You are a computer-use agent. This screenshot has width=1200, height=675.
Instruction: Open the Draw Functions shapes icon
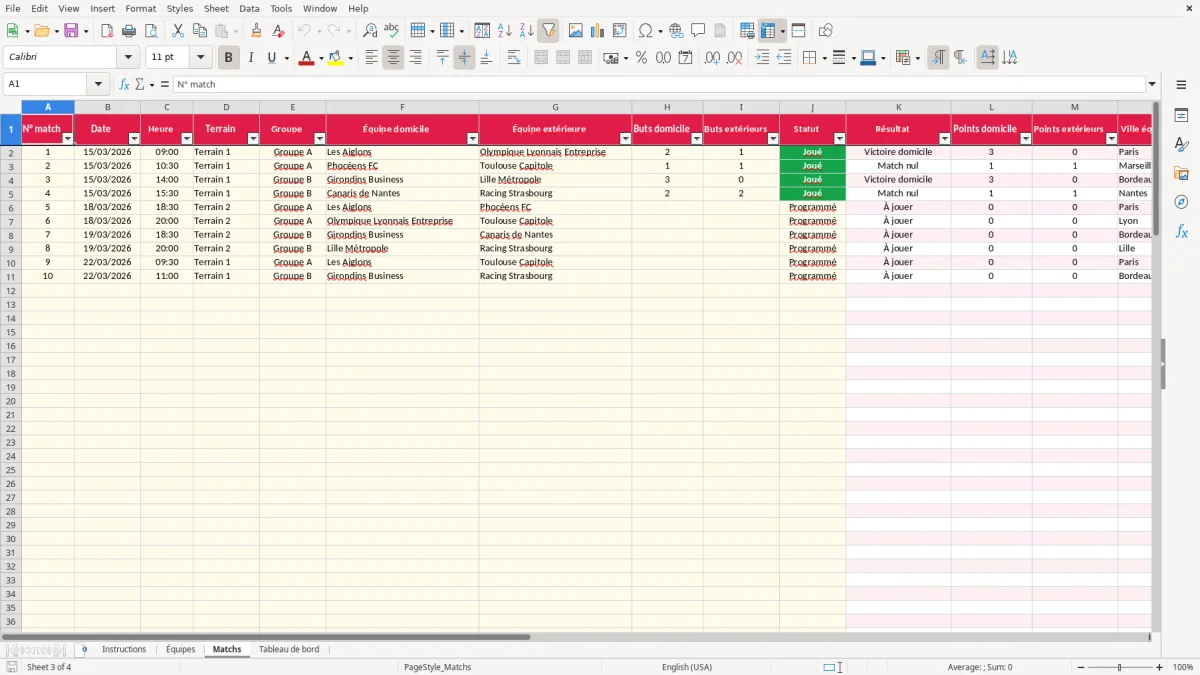[826, 31]
